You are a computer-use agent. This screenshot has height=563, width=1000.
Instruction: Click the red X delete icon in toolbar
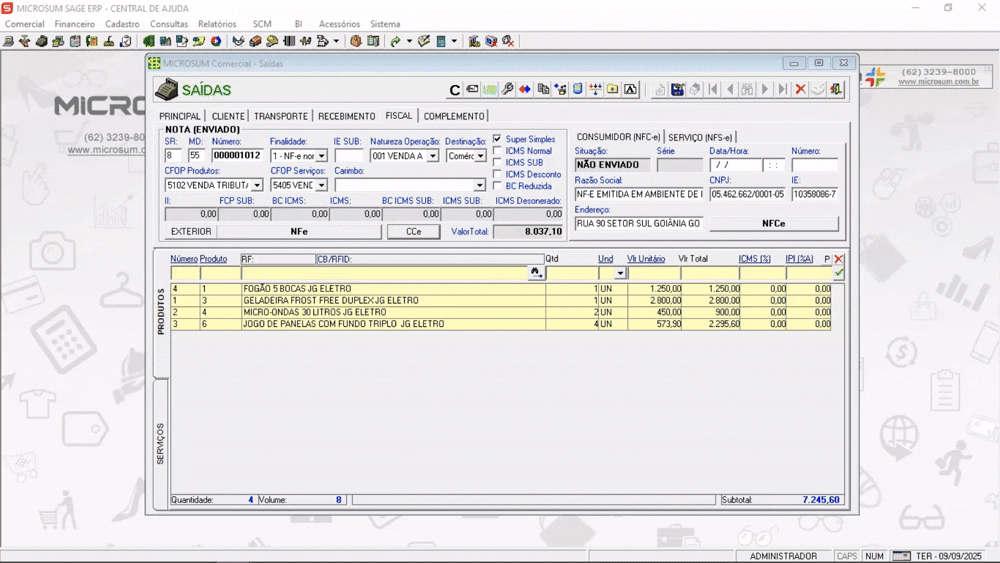point(800,90)
